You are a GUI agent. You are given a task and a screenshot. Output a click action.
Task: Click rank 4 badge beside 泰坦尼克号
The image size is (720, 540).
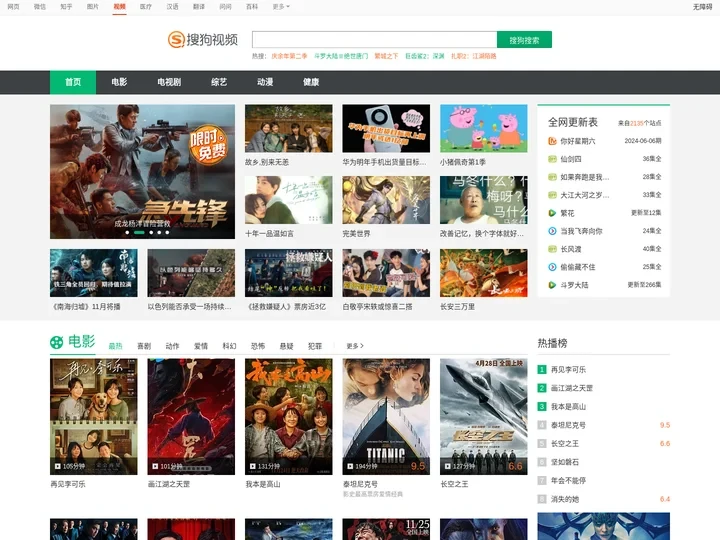542,425
